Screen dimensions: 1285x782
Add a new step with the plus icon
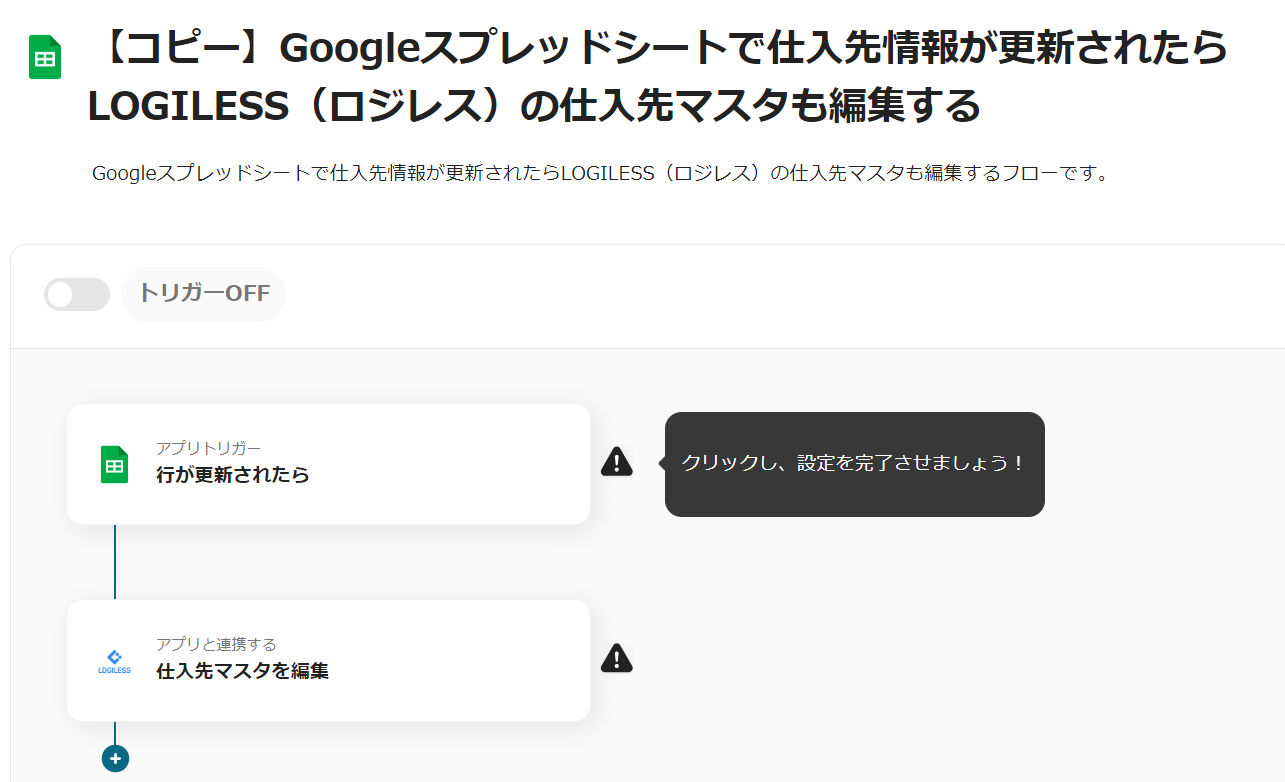(x=115, y=759)
